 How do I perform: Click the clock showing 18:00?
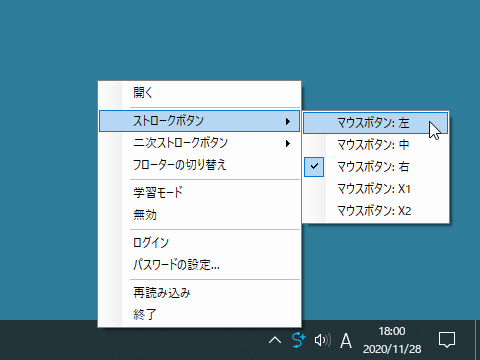pyautogui.click(x=392, y=340)
